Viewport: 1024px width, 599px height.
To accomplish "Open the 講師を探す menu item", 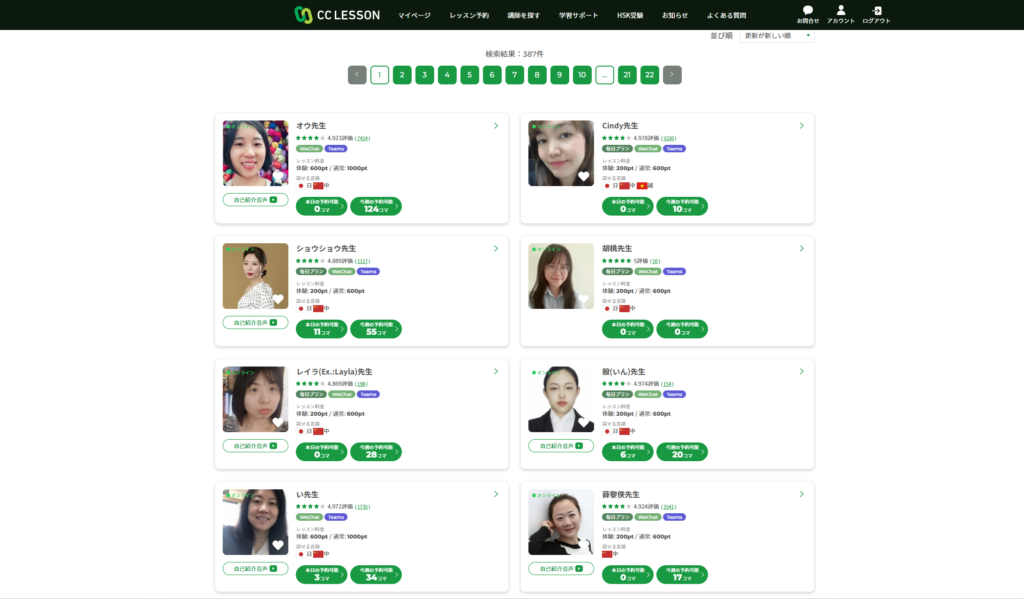I will [x=523, y=16].
